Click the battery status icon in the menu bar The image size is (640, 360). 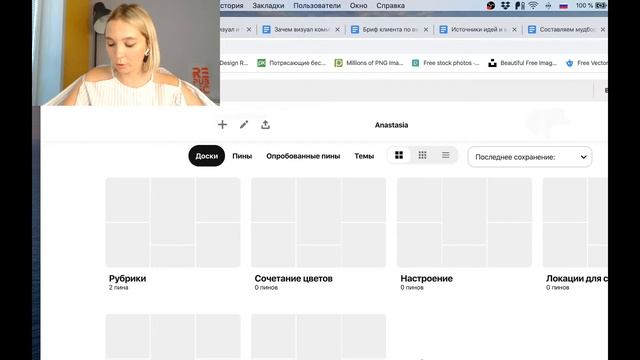click(601, 5)
